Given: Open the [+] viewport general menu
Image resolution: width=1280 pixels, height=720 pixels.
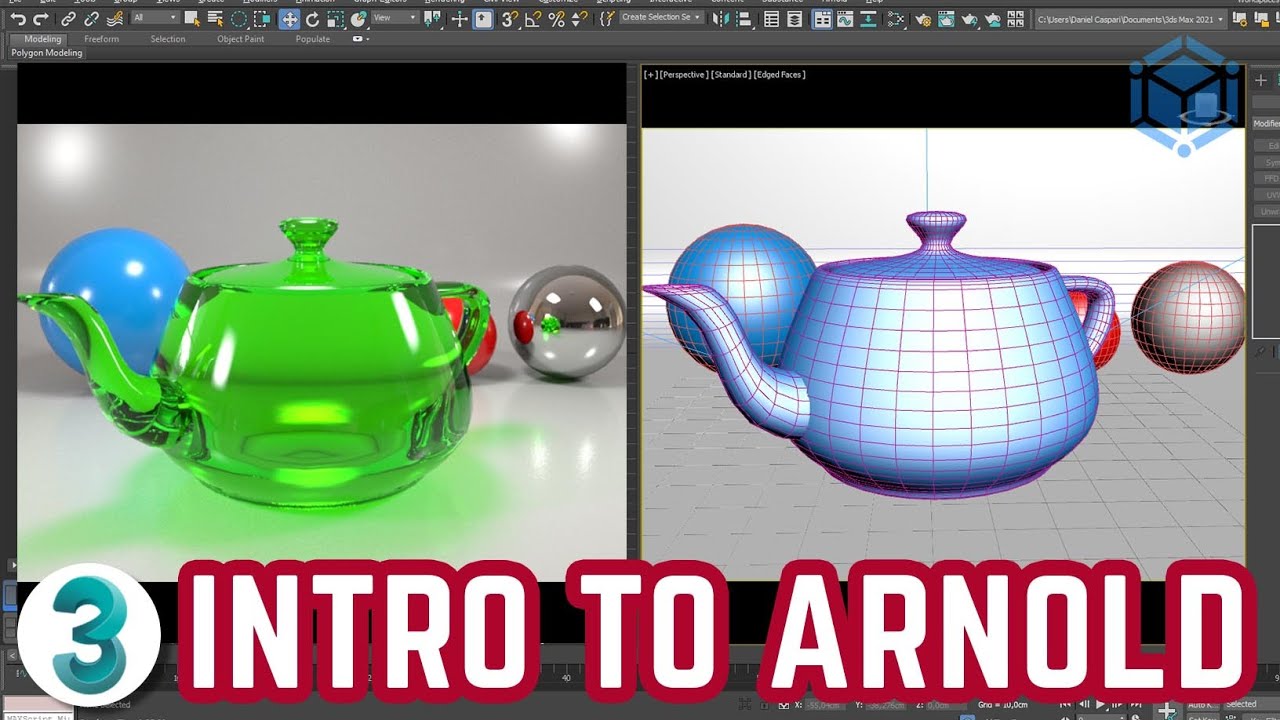Looking at the screenshot, I should [650, 75].
